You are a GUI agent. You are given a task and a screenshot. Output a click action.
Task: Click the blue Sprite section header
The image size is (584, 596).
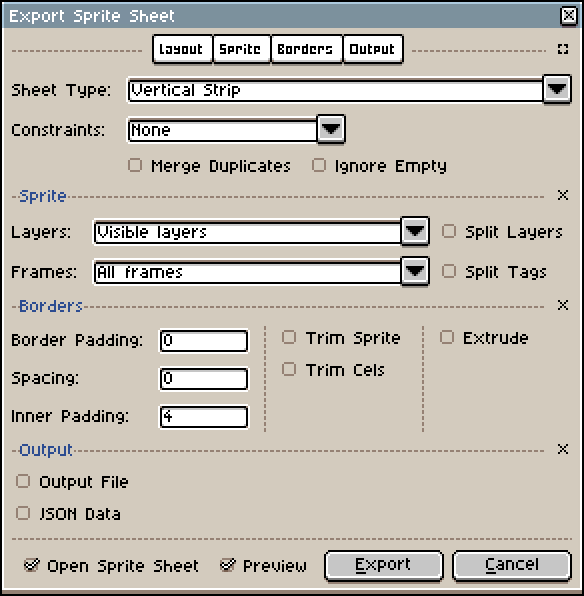(43, 196)
